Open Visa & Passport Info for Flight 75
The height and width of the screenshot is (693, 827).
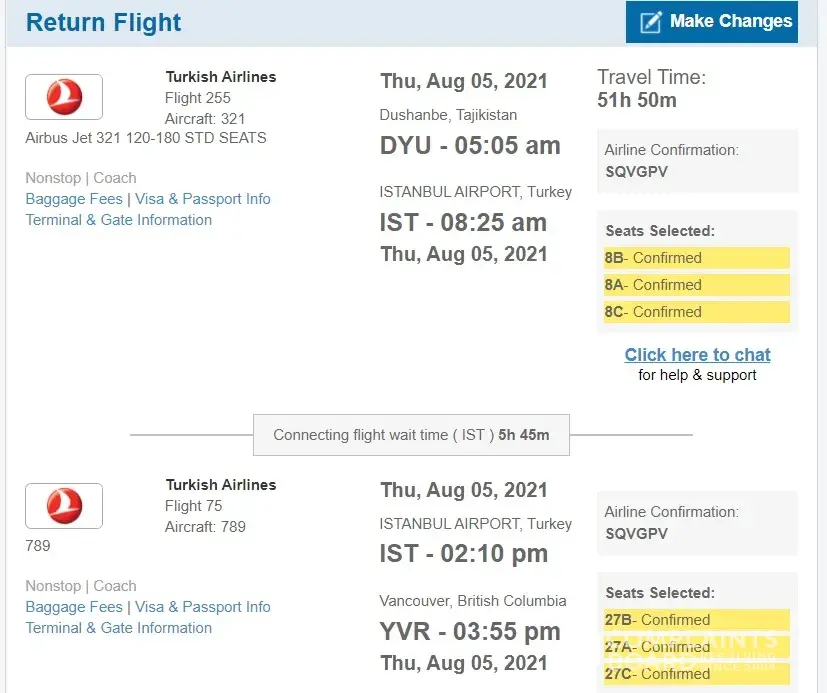click(x=203, y=607)
